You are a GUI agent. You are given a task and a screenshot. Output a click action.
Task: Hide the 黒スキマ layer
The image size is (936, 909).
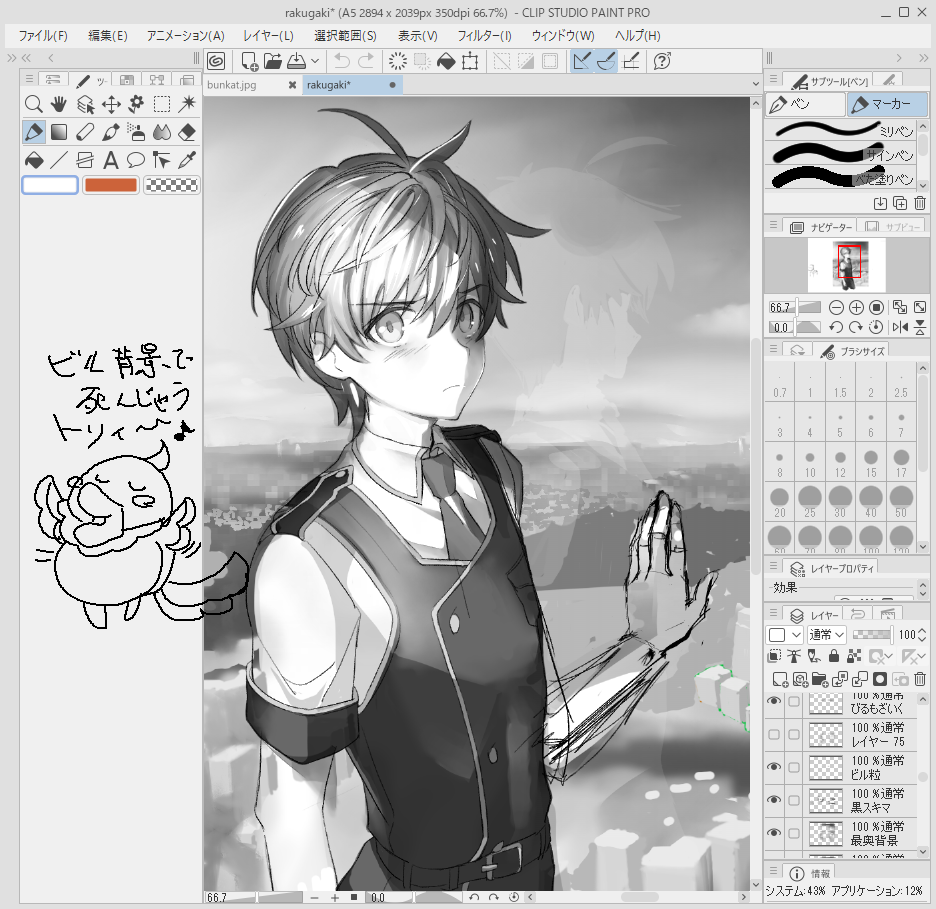(x=774, y=800)
